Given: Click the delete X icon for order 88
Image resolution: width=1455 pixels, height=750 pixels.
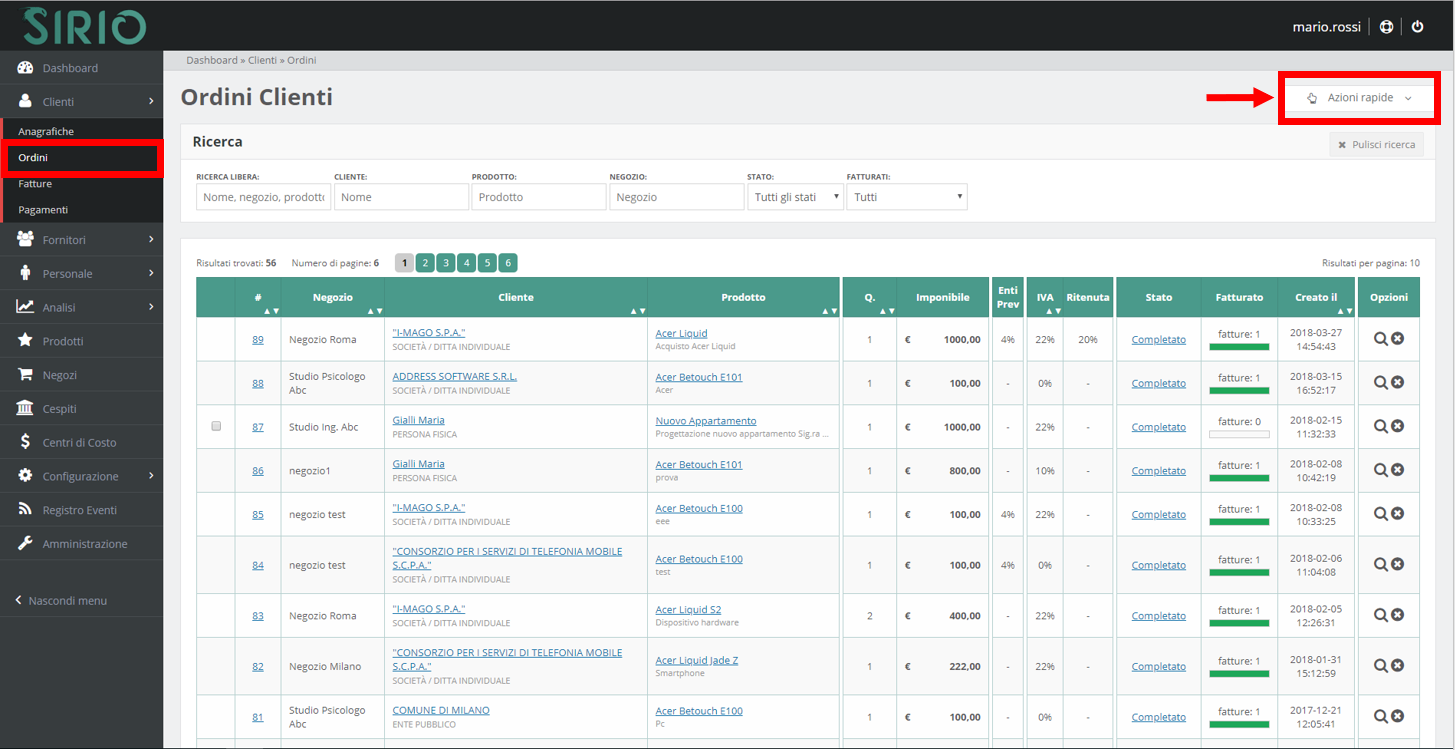Looking at the screenshot, I should coord(1397,381).
